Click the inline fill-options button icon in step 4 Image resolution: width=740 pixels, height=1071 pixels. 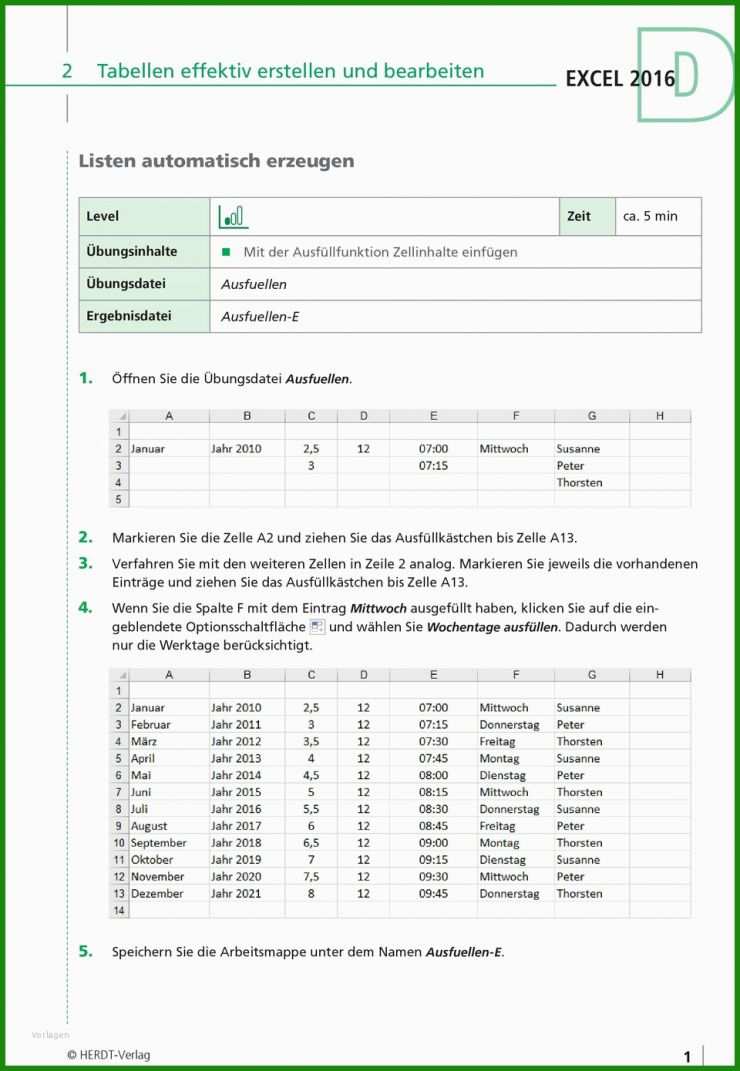[x=317, y=627]
